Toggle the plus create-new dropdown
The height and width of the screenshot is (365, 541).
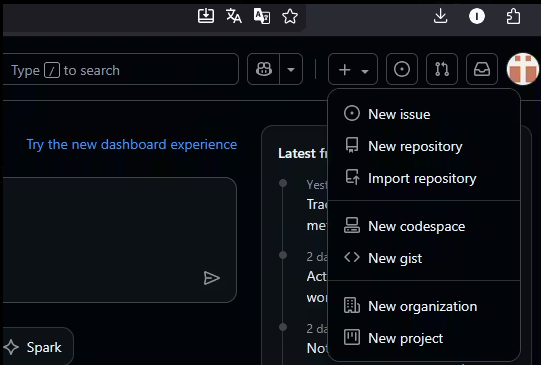[353, 69]
